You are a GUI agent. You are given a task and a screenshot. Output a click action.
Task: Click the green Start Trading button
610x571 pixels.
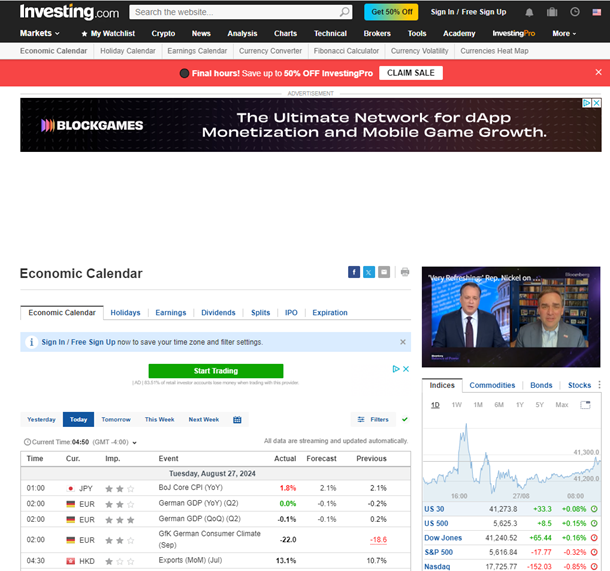coord(216,371)
